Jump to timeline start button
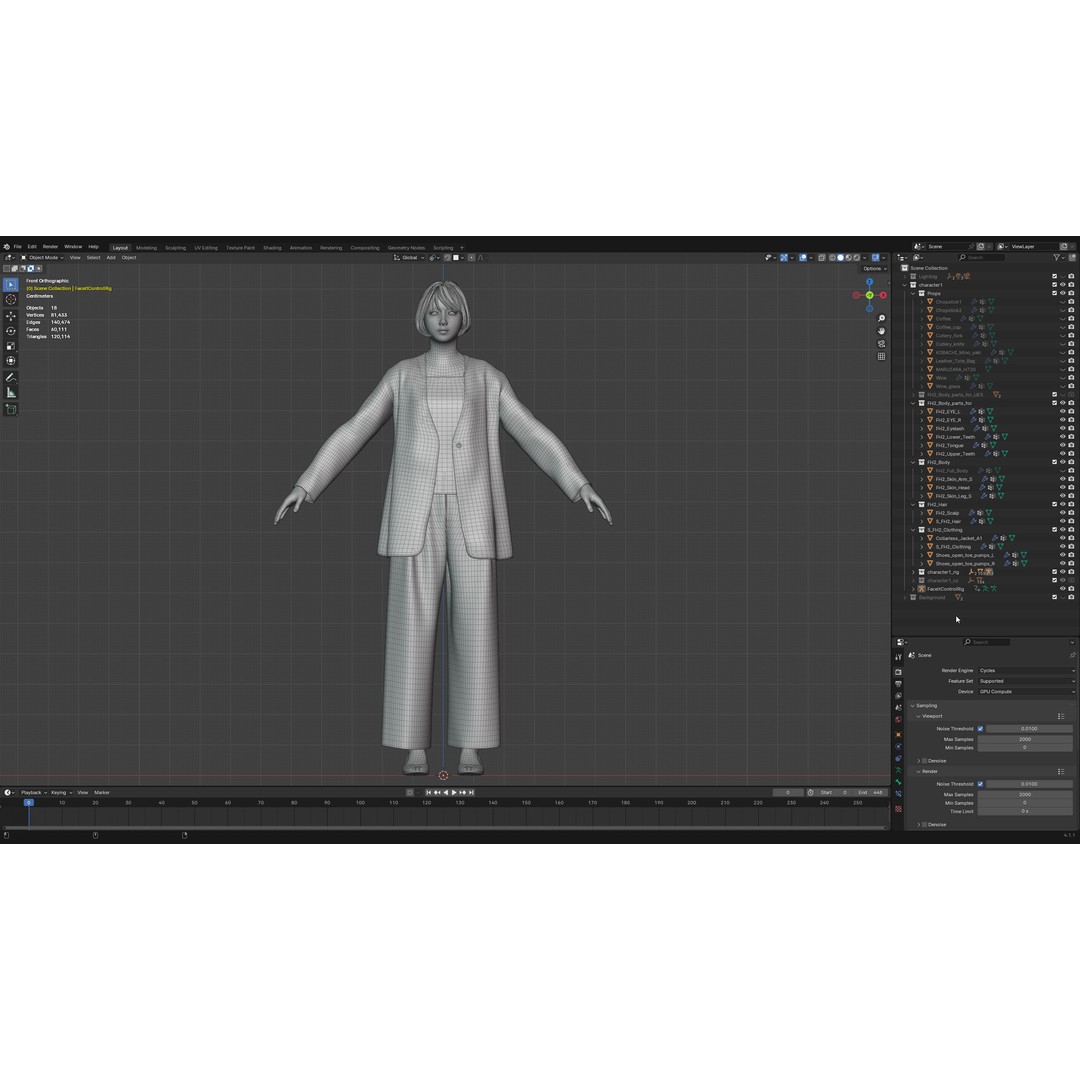 coord(428,793)
